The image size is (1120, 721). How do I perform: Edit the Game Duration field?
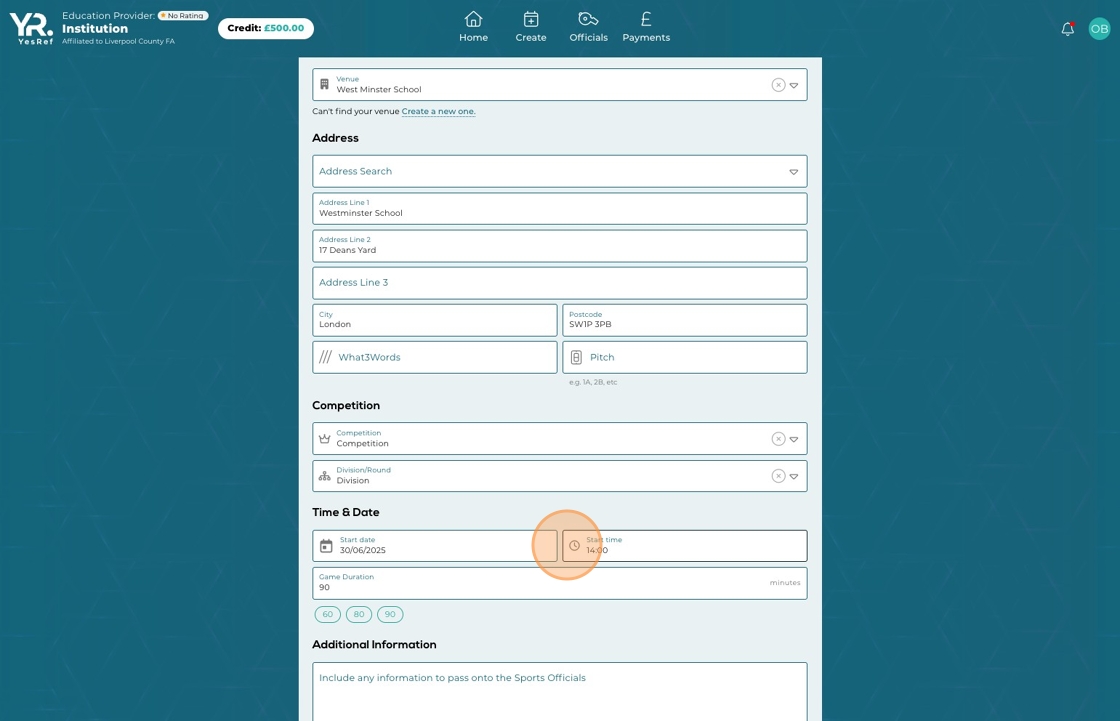click(559, 583)
